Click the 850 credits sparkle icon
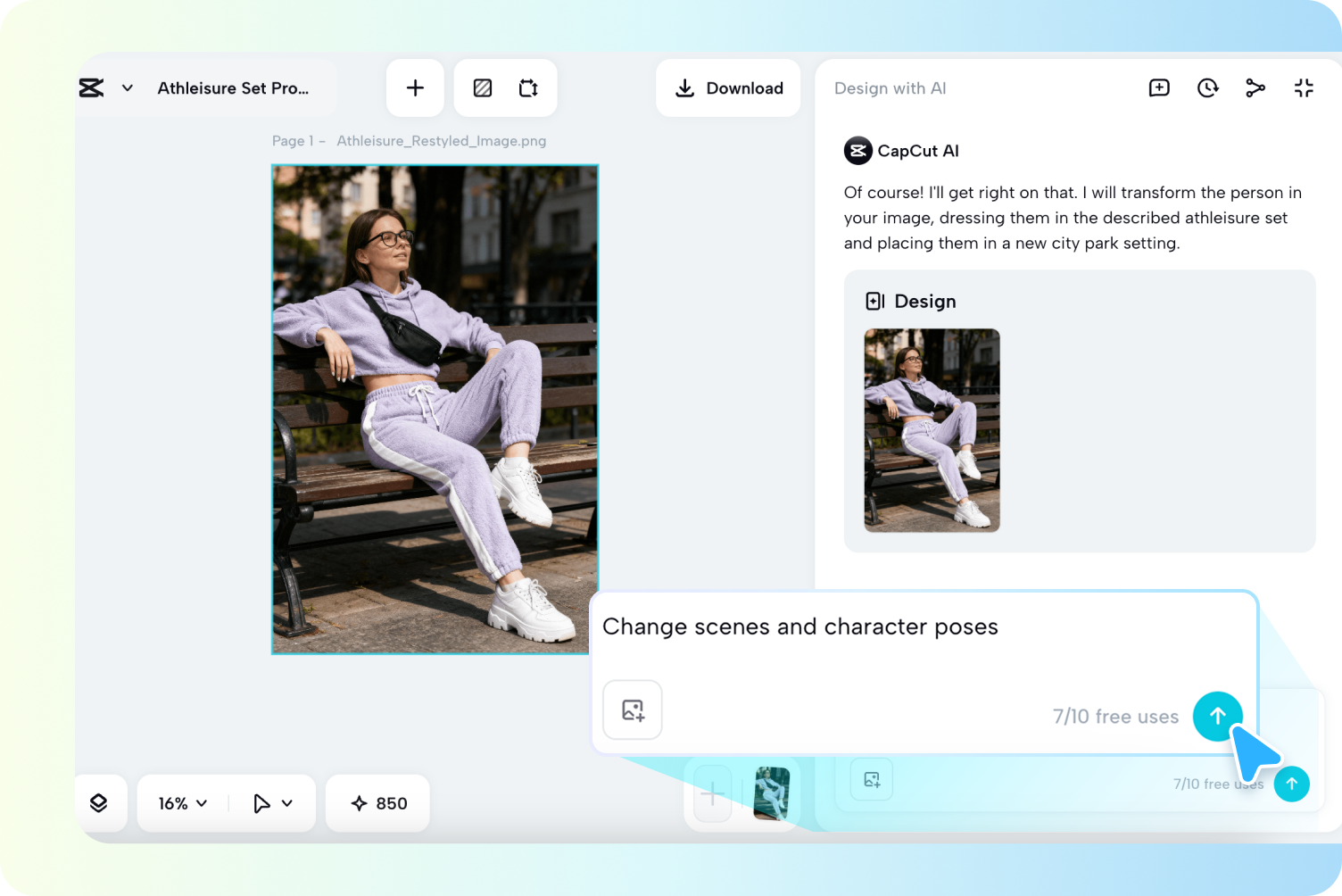This screenshot has height=896, width=1342. pos(359,802)
